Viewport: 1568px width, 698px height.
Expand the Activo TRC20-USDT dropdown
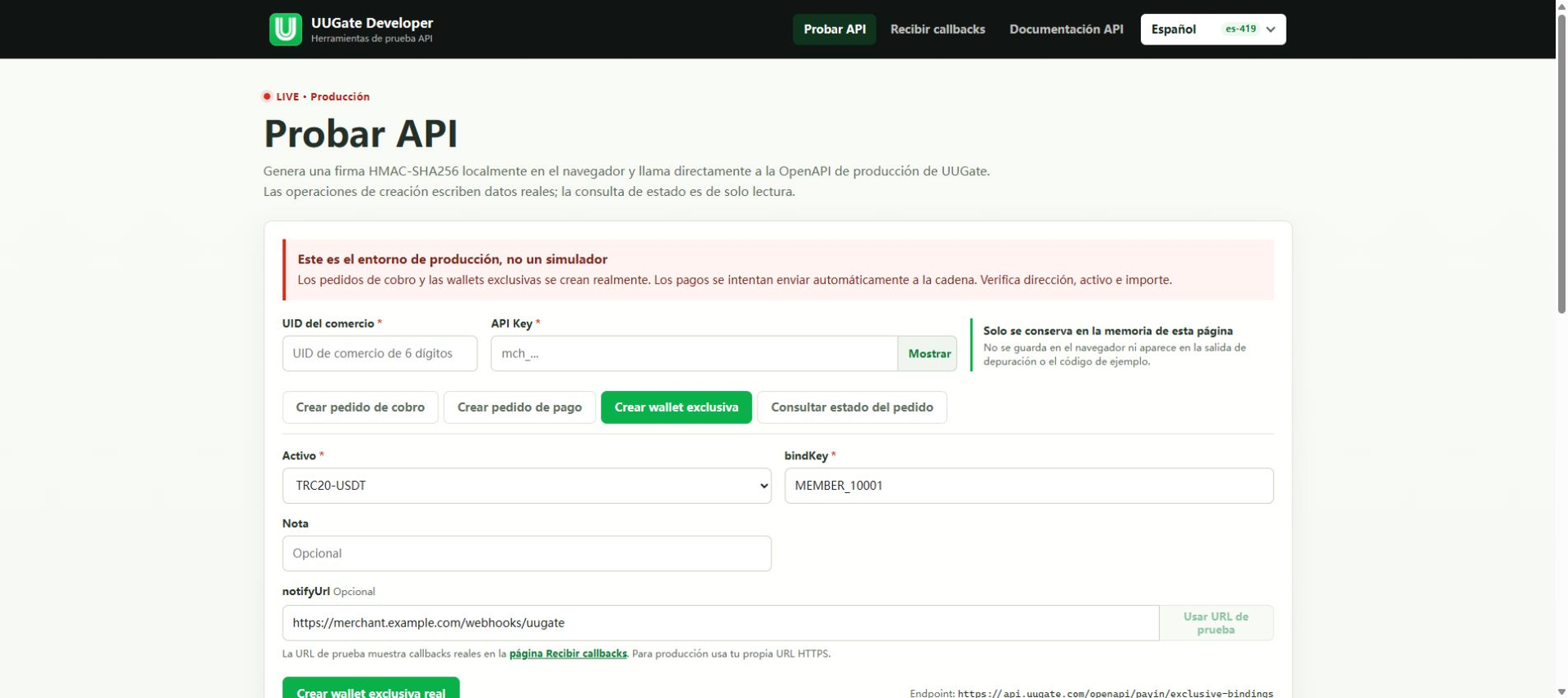click(527, 486)
